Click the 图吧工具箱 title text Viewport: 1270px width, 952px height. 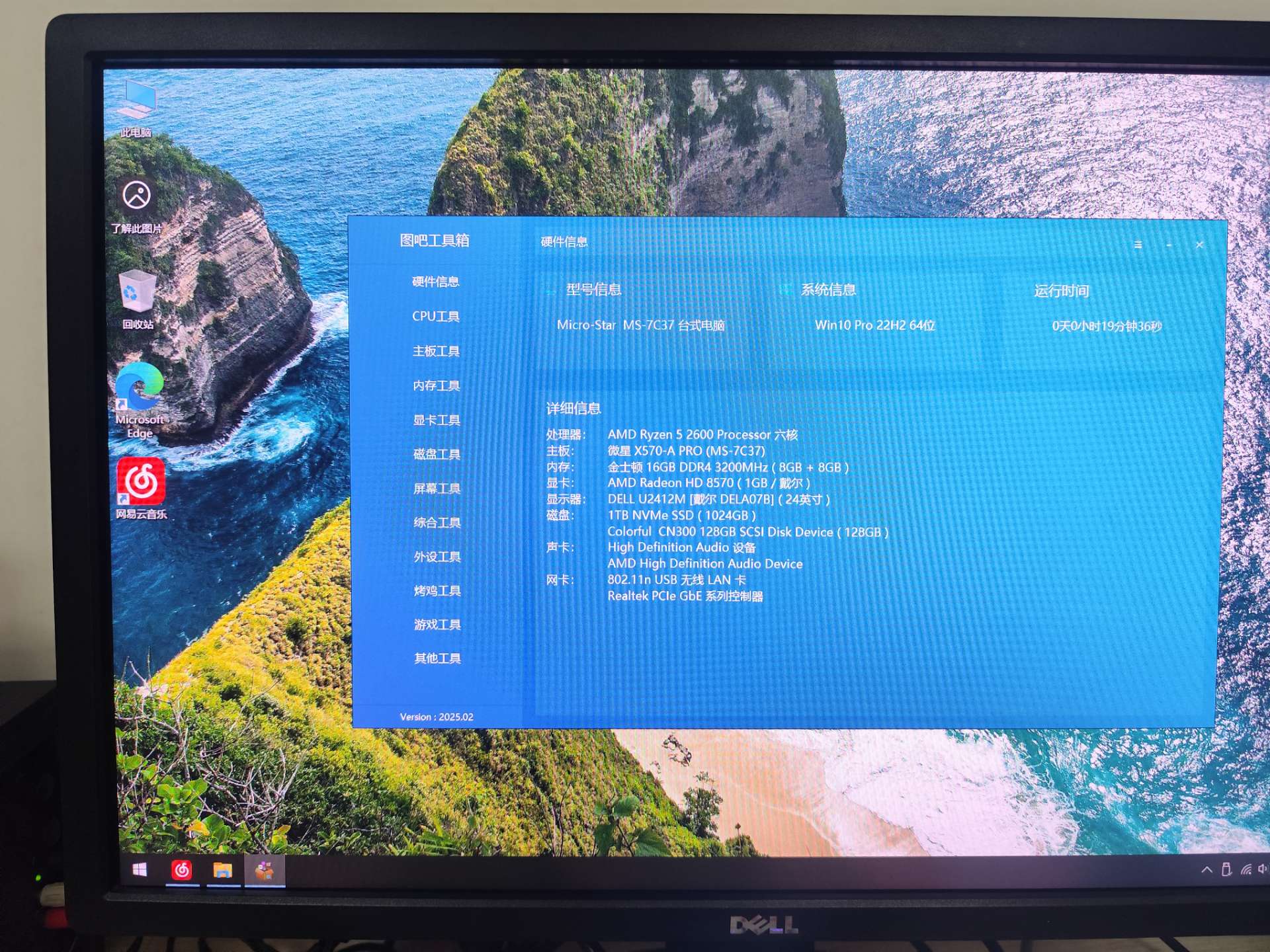[435, 240]
